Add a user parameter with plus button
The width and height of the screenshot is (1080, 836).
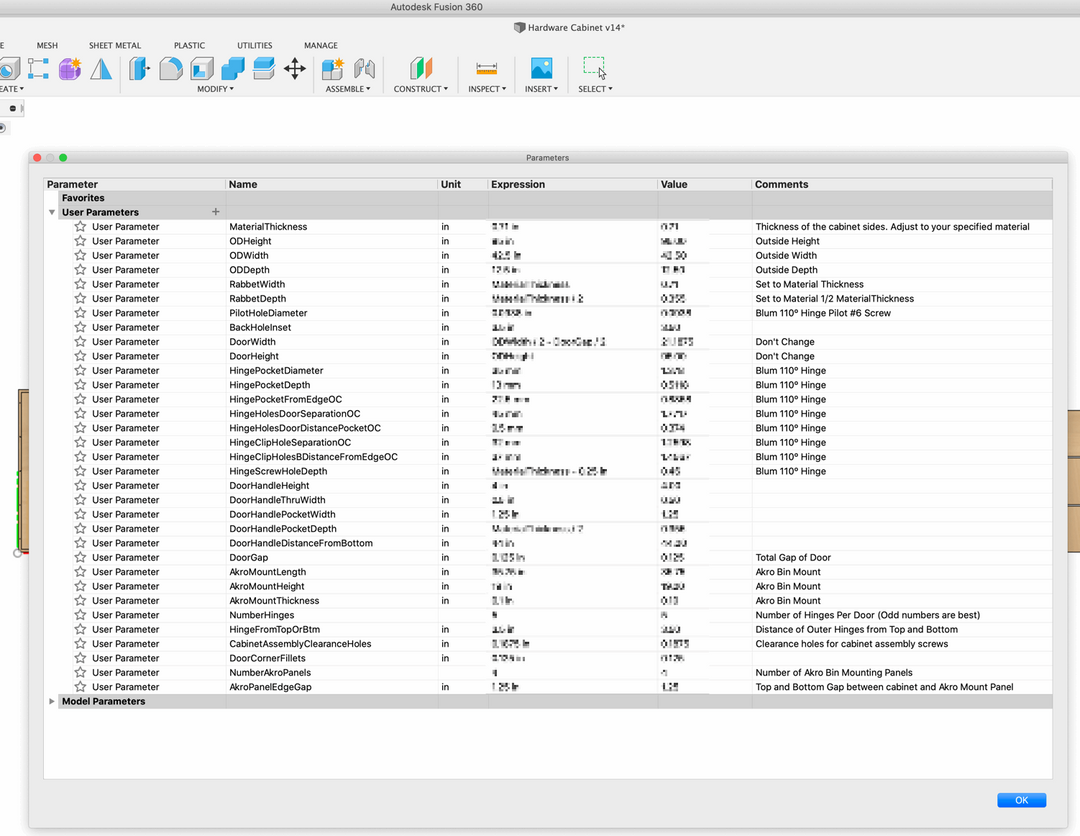[215, 212]
